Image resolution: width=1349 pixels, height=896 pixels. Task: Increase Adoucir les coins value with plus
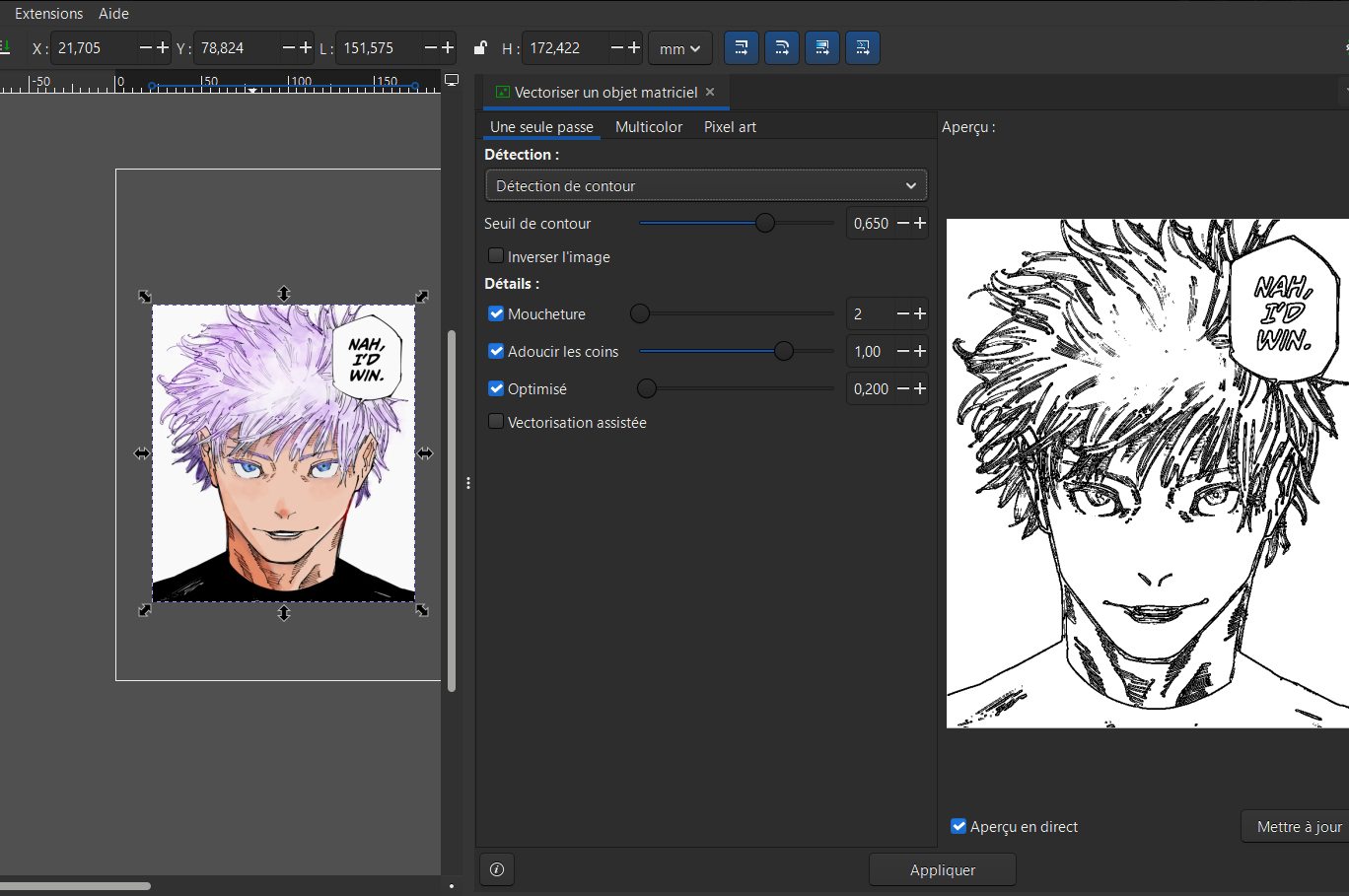tap(920, 351)
